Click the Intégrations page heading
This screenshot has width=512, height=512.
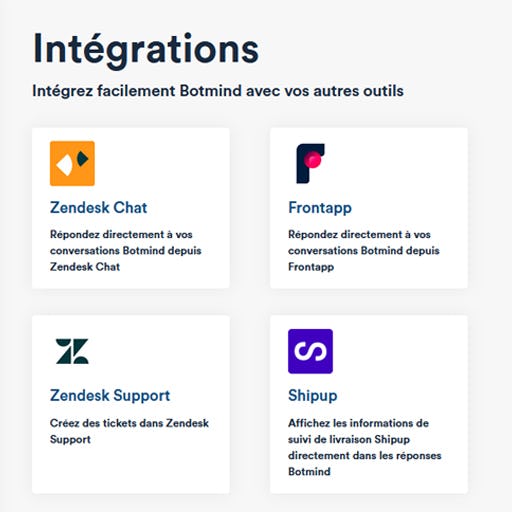point(146,50)
